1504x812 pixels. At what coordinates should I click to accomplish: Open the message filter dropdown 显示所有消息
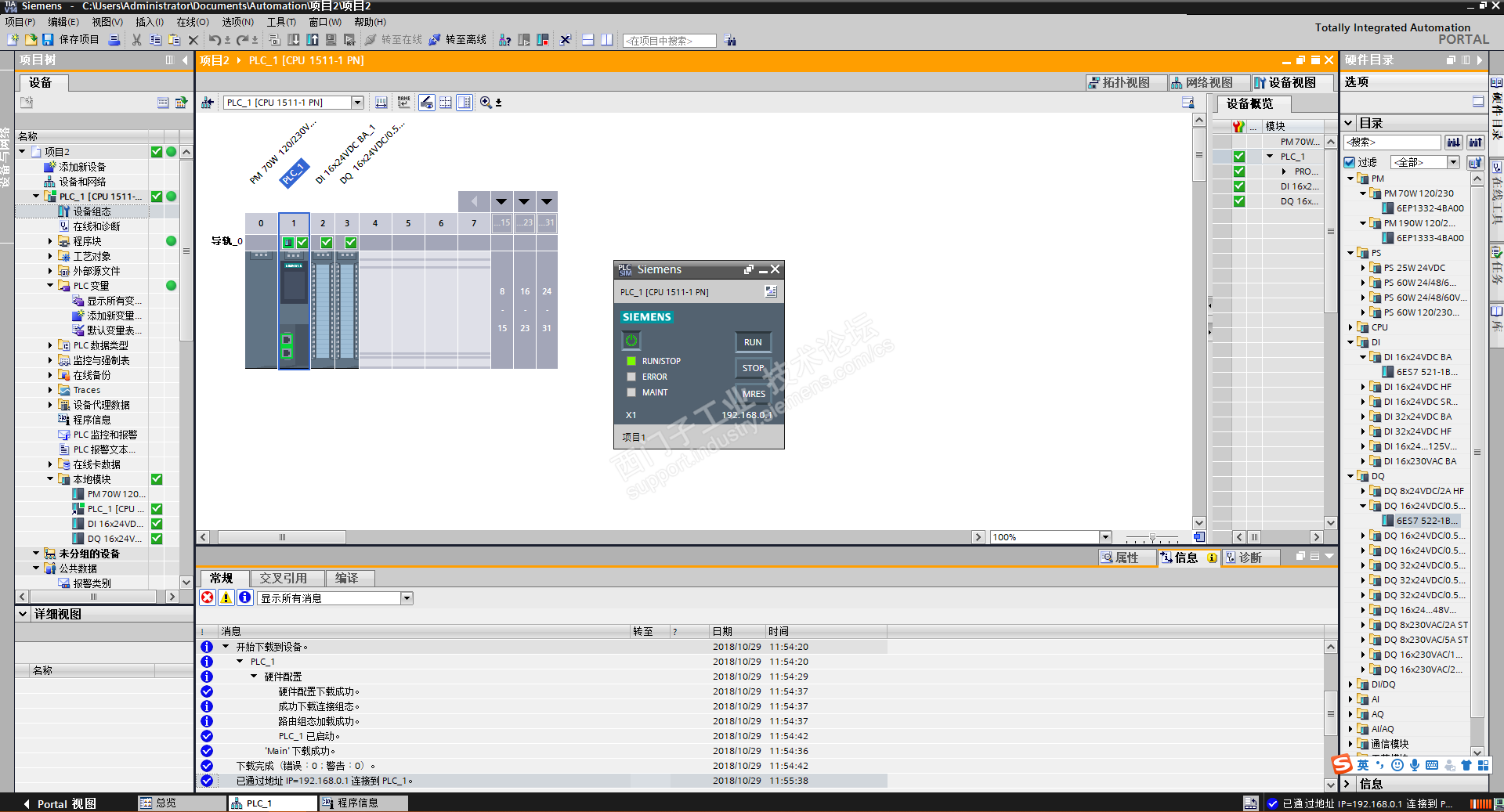point(407,598)
